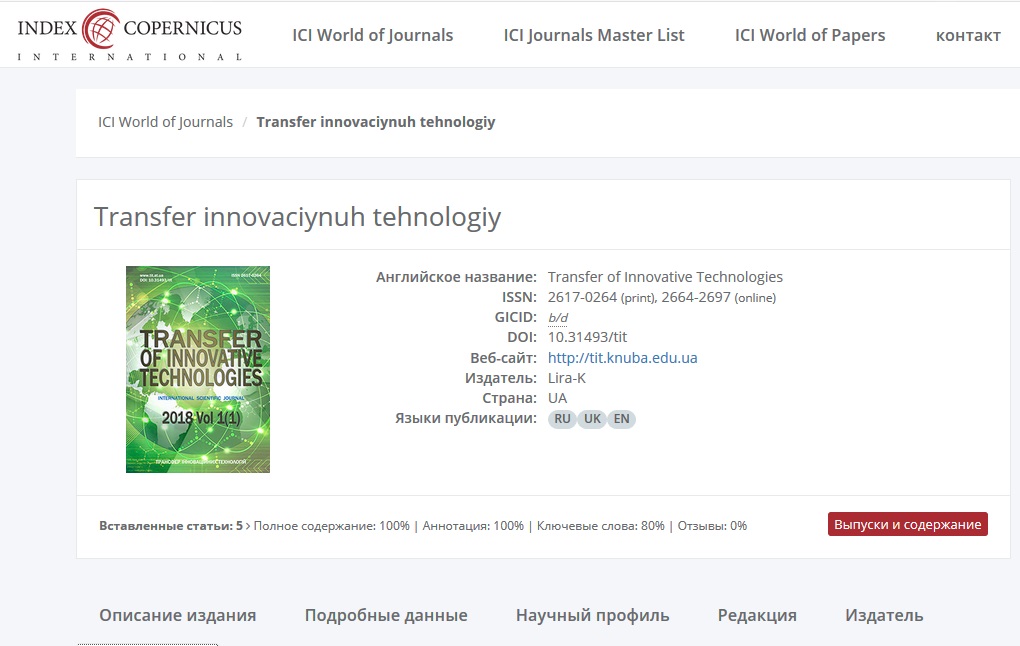1020x646 pixels.
Task: Click Полное содержание: 100% statistic
Action: click(332, 526)
